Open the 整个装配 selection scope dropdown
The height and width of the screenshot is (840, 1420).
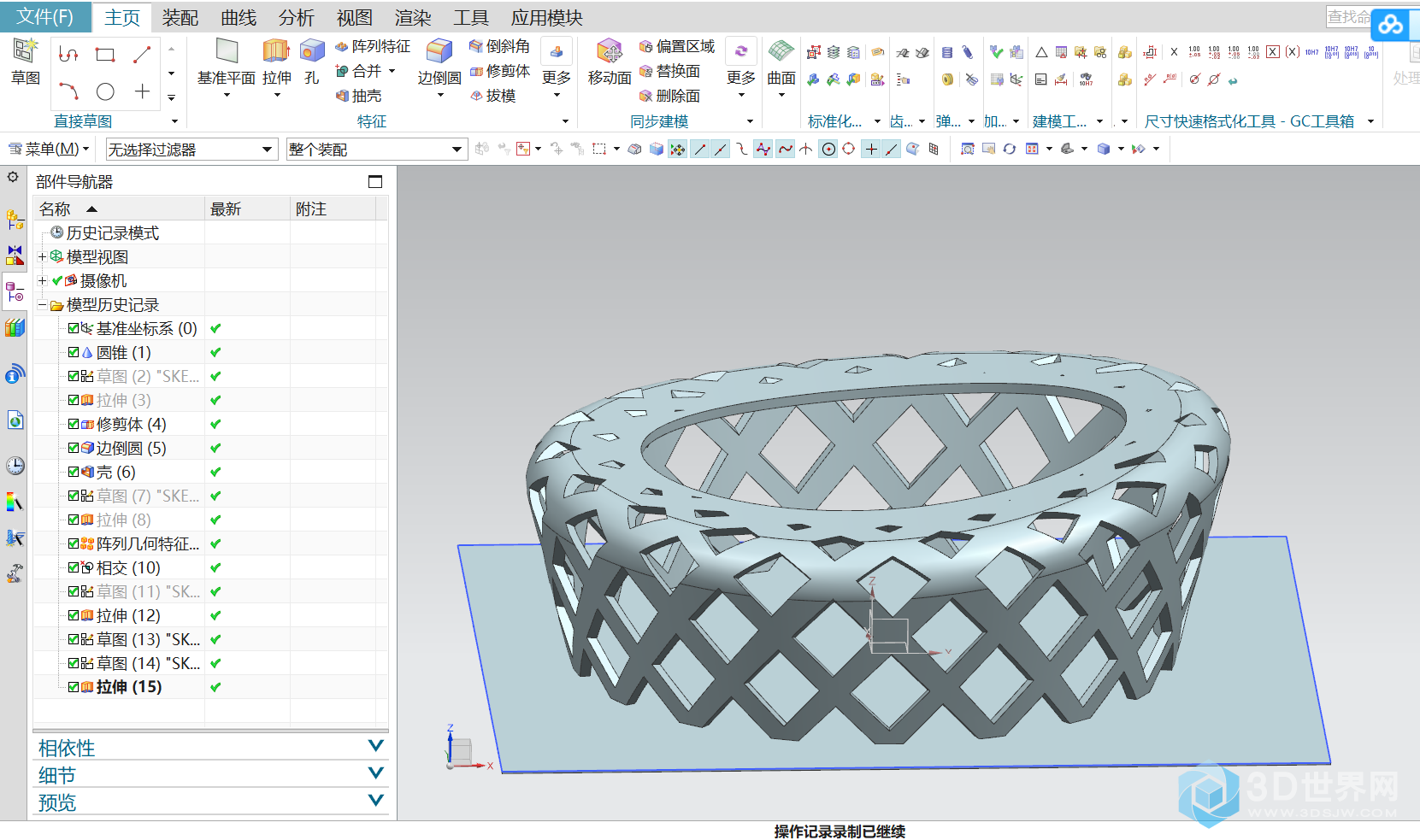pyautogui.click(x=377, y=150)
